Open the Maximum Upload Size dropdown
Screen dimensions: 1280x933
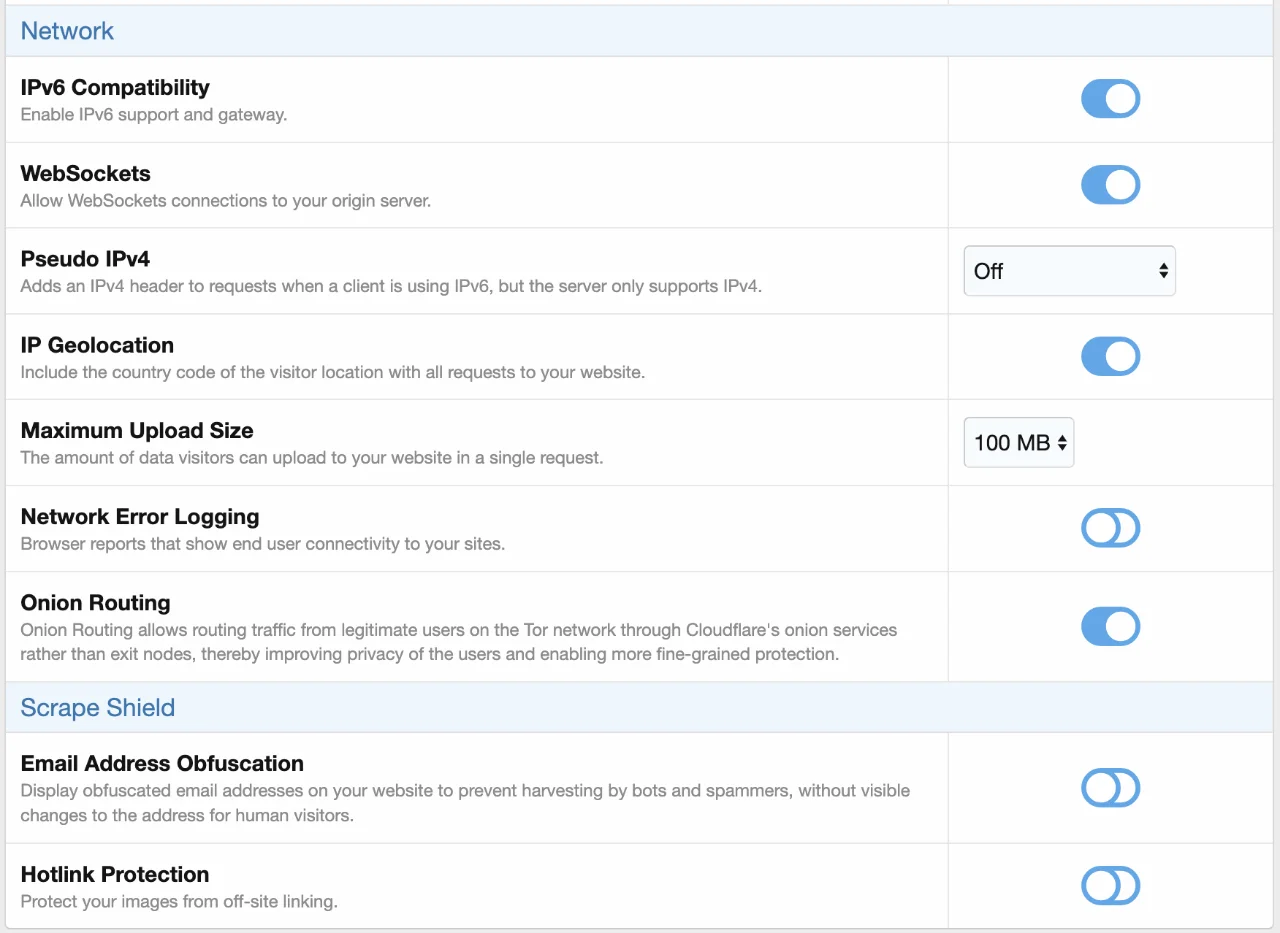[1018, 442]
